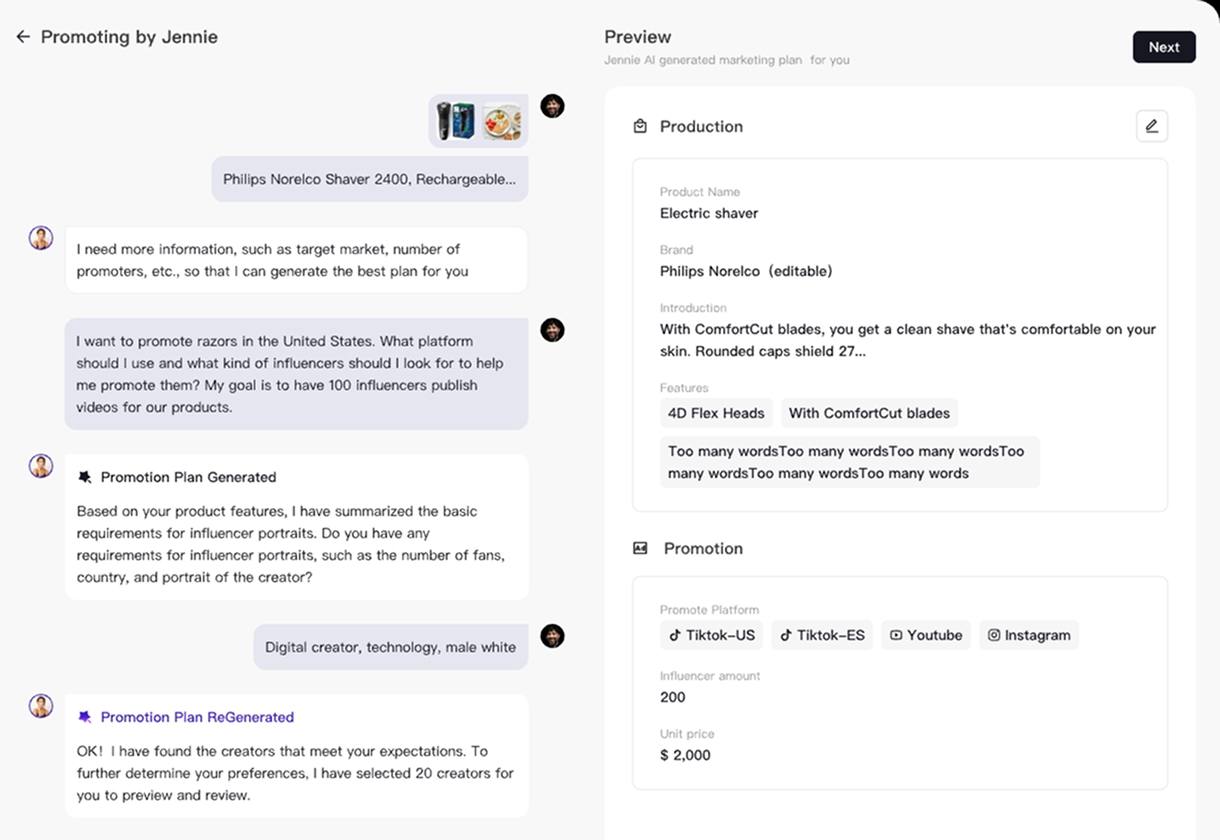The height and width of the screenshot is (840, 1220).
Task: Click the purple sparkle icon before Promotion Plan ReGenerated
Action: point(85,717)
